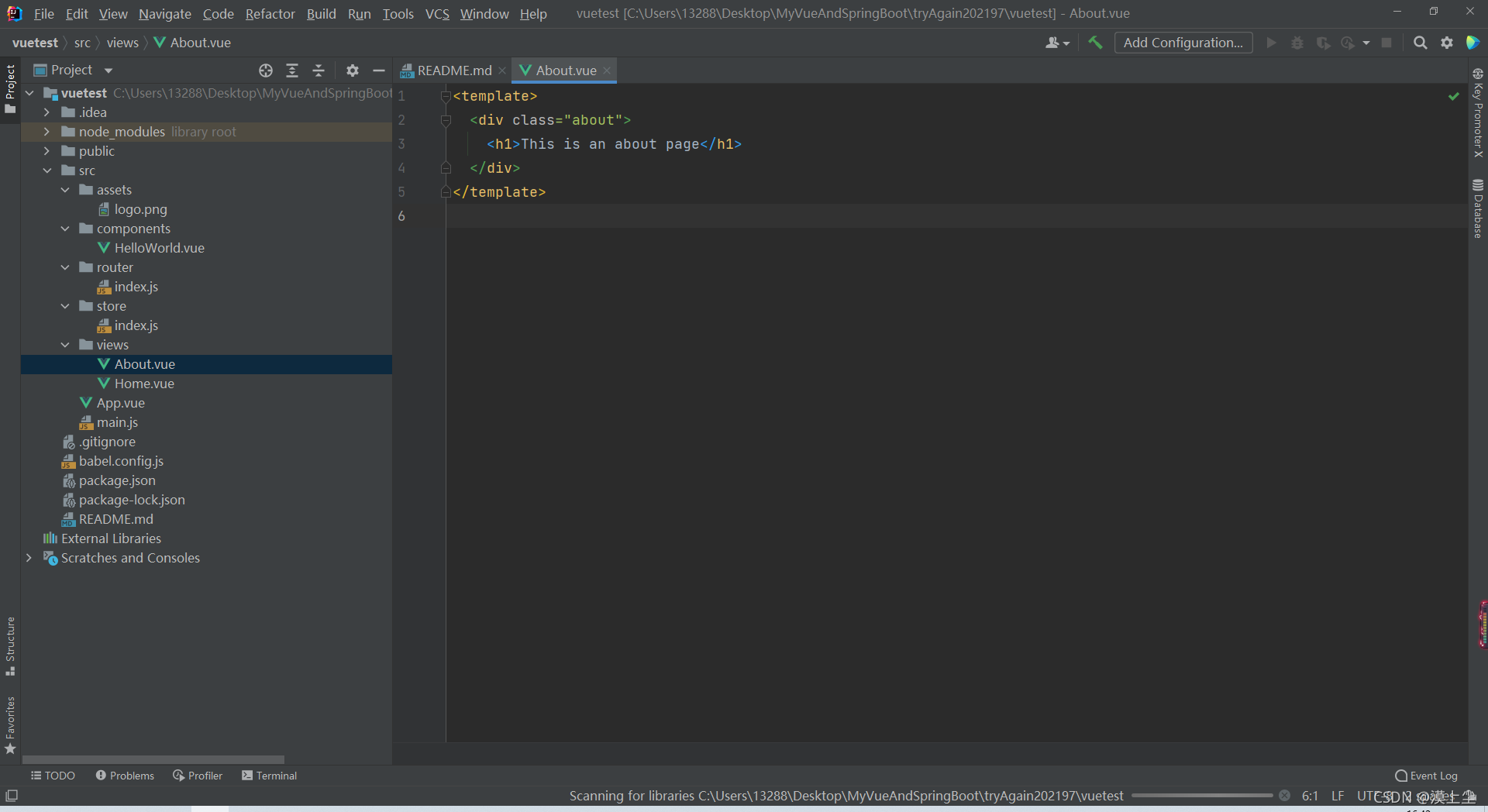Open the Event Log
The image size is (1488, 812).
point(1426,776)
